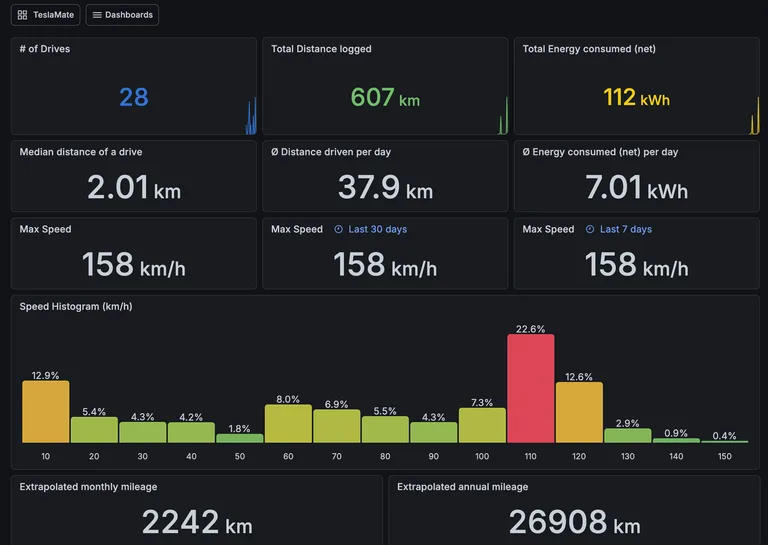Viewport: 768px width, 545px height.
Task: Click the 130 km/h histogram bar
Action: click(627, 436)
